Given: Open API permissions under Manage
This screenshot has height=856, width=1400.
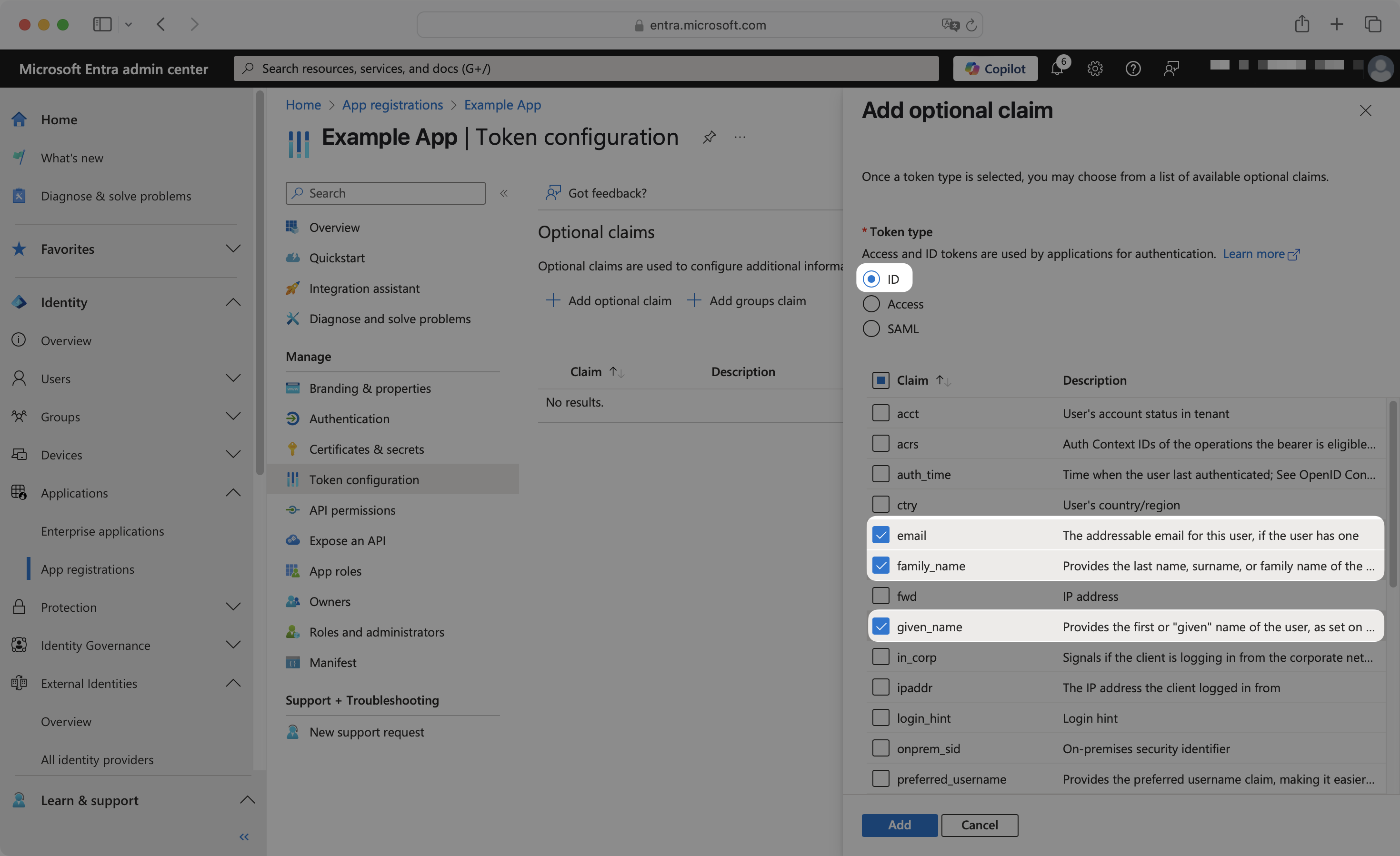Looking at the screenshot, I should pos(352,509).
